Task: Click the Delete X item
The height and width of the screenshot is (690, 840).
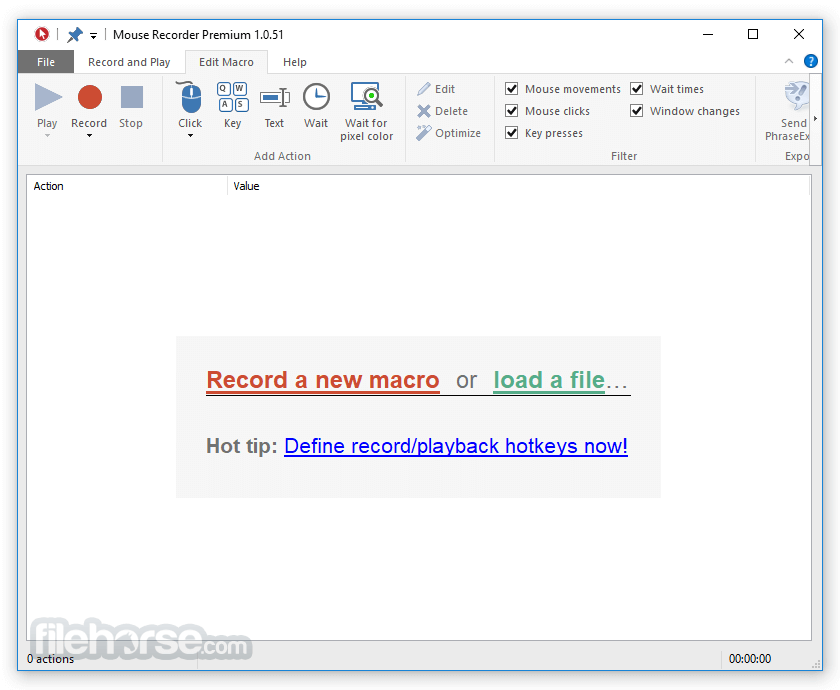Action: click(x=442, y=111)
